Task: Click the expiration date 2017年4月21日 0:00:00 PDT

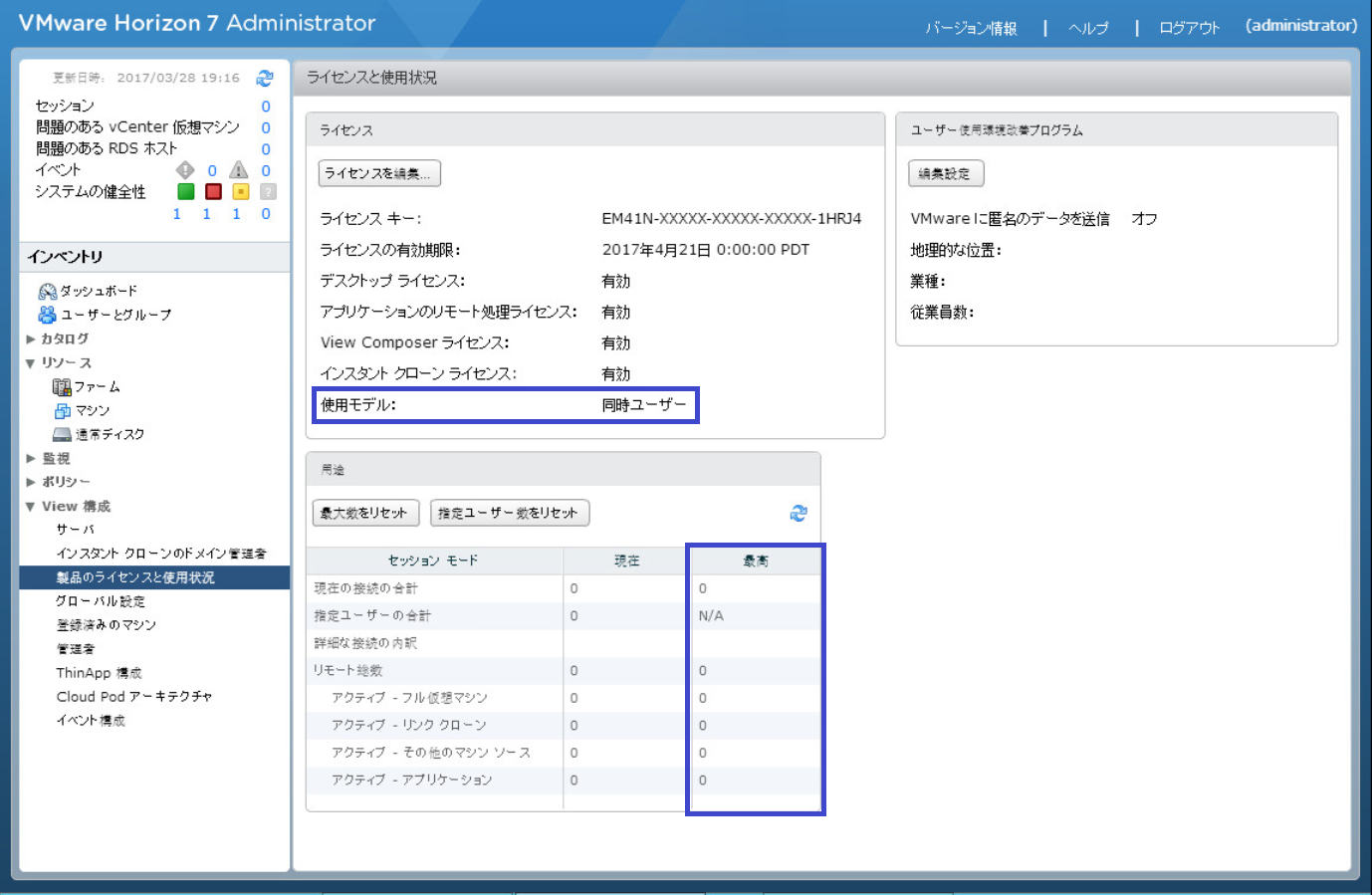Action: click(x=706, y=250)
